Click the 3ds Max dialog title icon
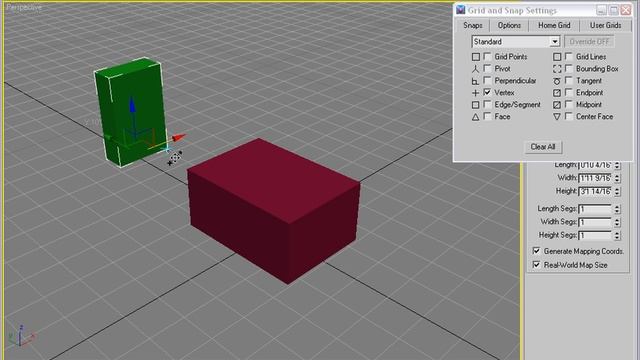Screen dimensions: 640x360 [x=461, y=10]
